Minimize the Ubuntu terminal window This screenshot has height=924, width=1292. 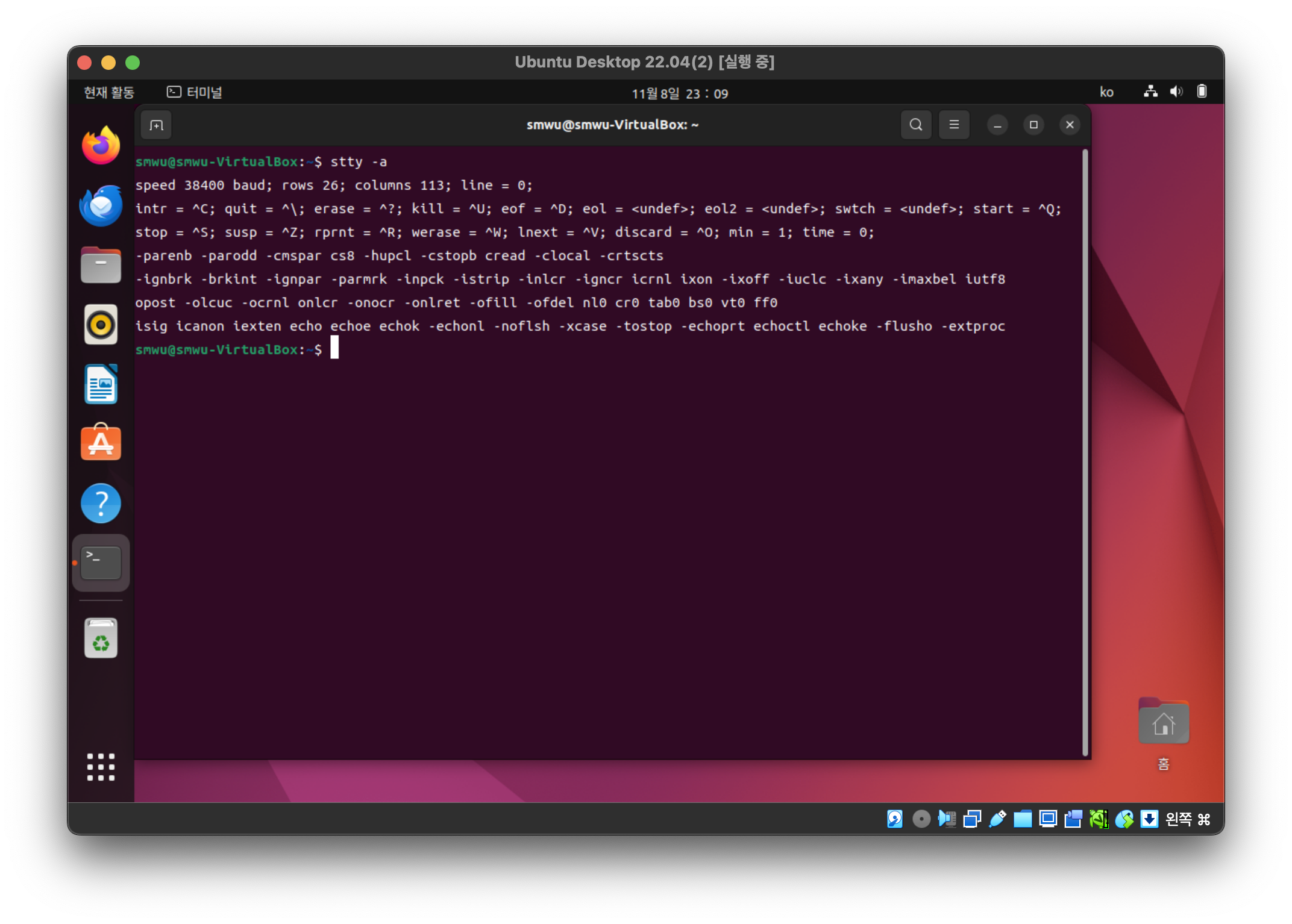click(997, 125)
